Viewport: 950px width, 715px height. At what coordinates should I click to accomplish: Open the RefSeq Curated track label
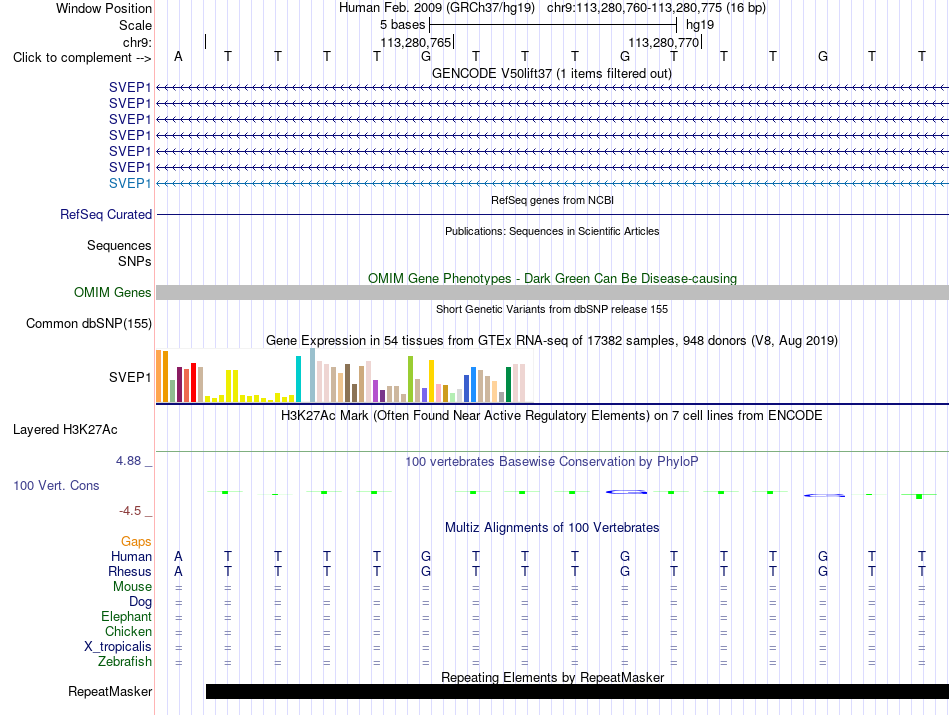pos(106,214)
